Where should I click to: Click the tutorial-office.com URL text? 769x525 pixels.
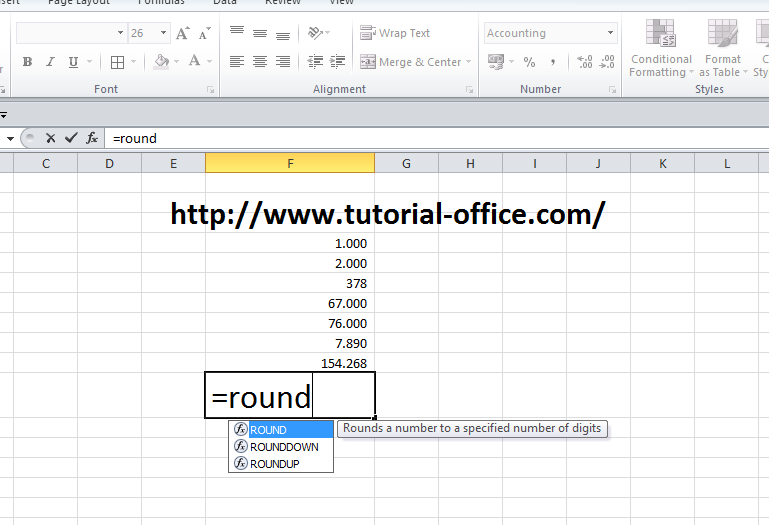387,214
